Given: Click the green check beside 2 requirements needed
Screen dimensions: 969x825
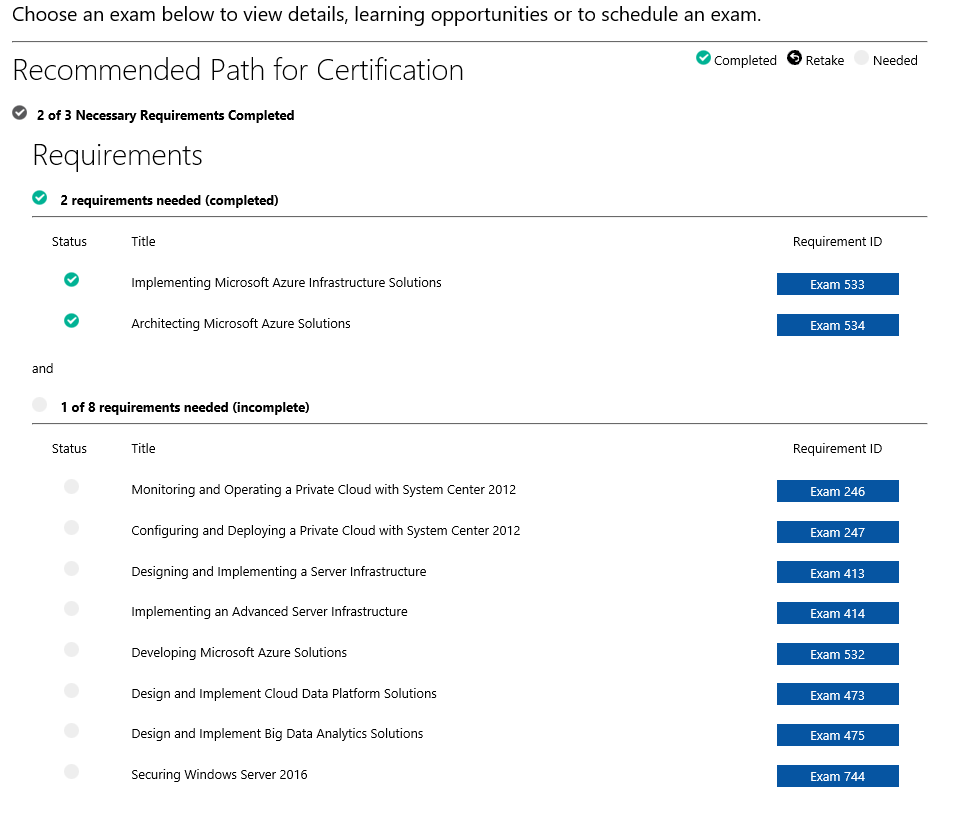Looking at the screenshot, I should coord(40,198).
